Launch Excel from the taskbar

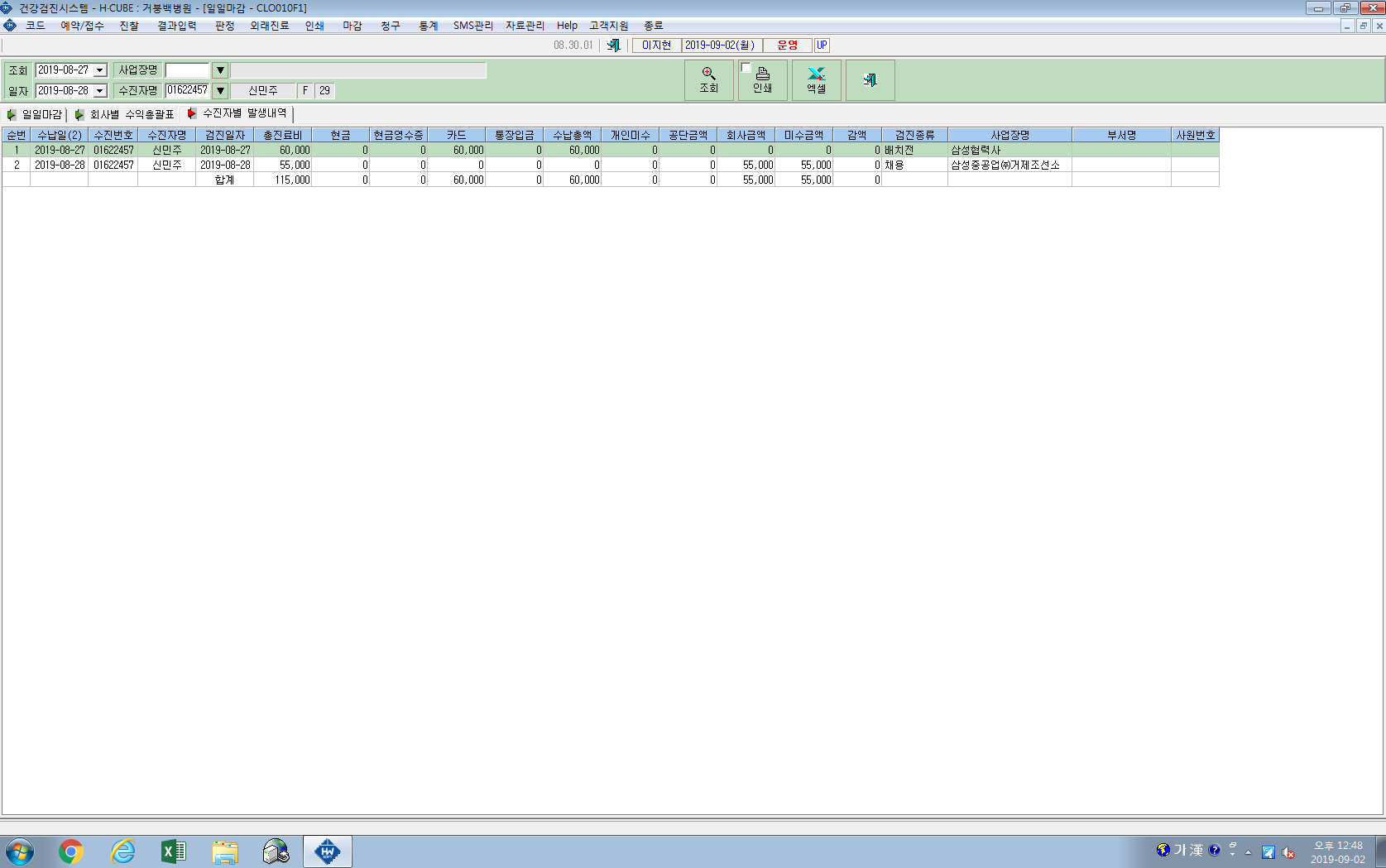pos(174,851)
